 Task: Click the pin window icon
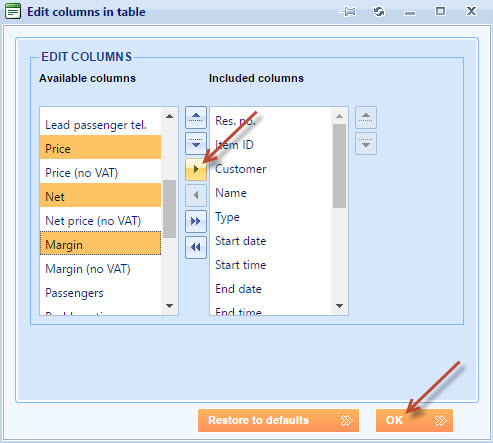pos(348,12)
